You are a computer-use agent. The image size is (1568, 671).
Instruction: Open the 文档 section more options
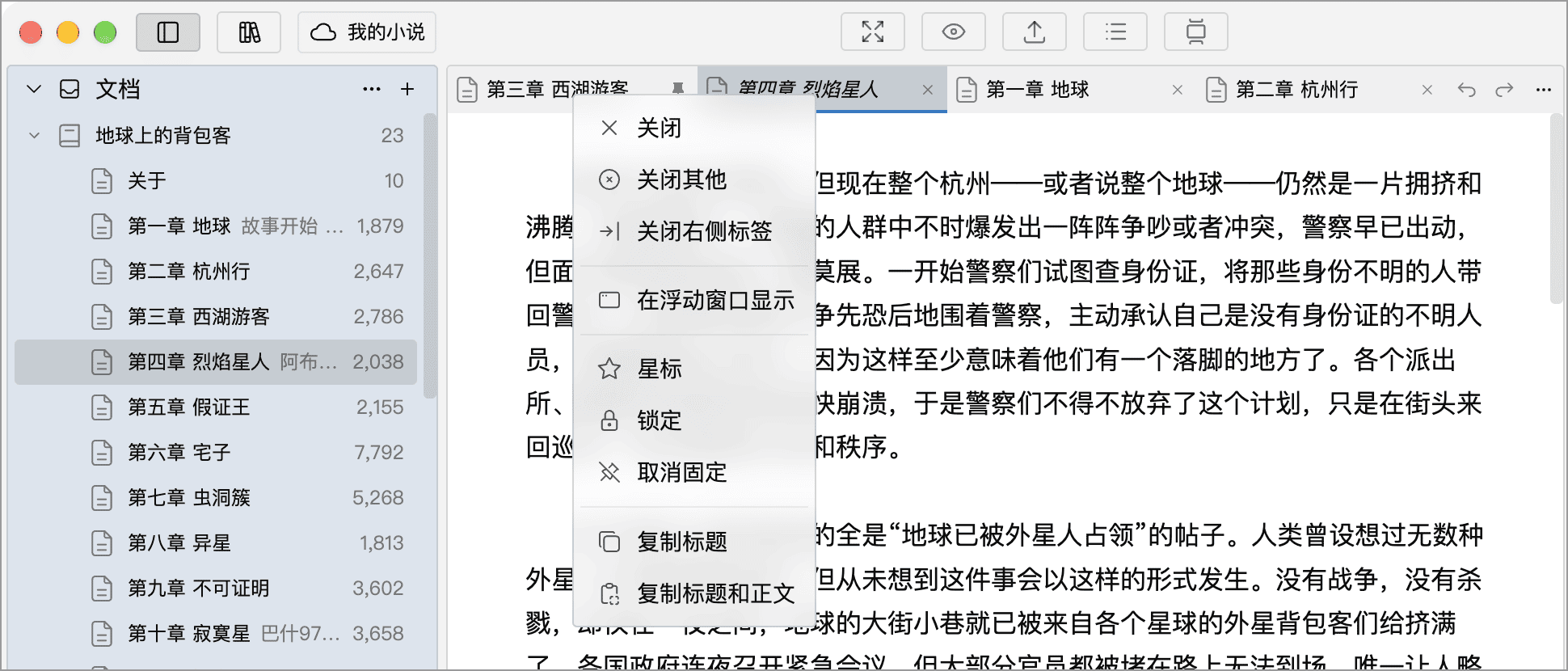tap(372, 89)
